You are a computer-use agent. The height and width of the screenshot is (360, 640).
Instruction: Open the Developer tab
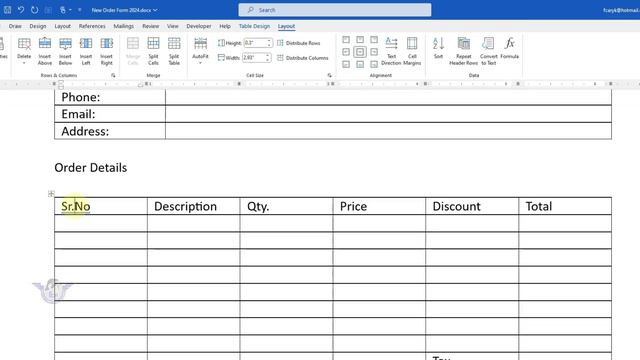pyautogui.click(x=199, y=26)
